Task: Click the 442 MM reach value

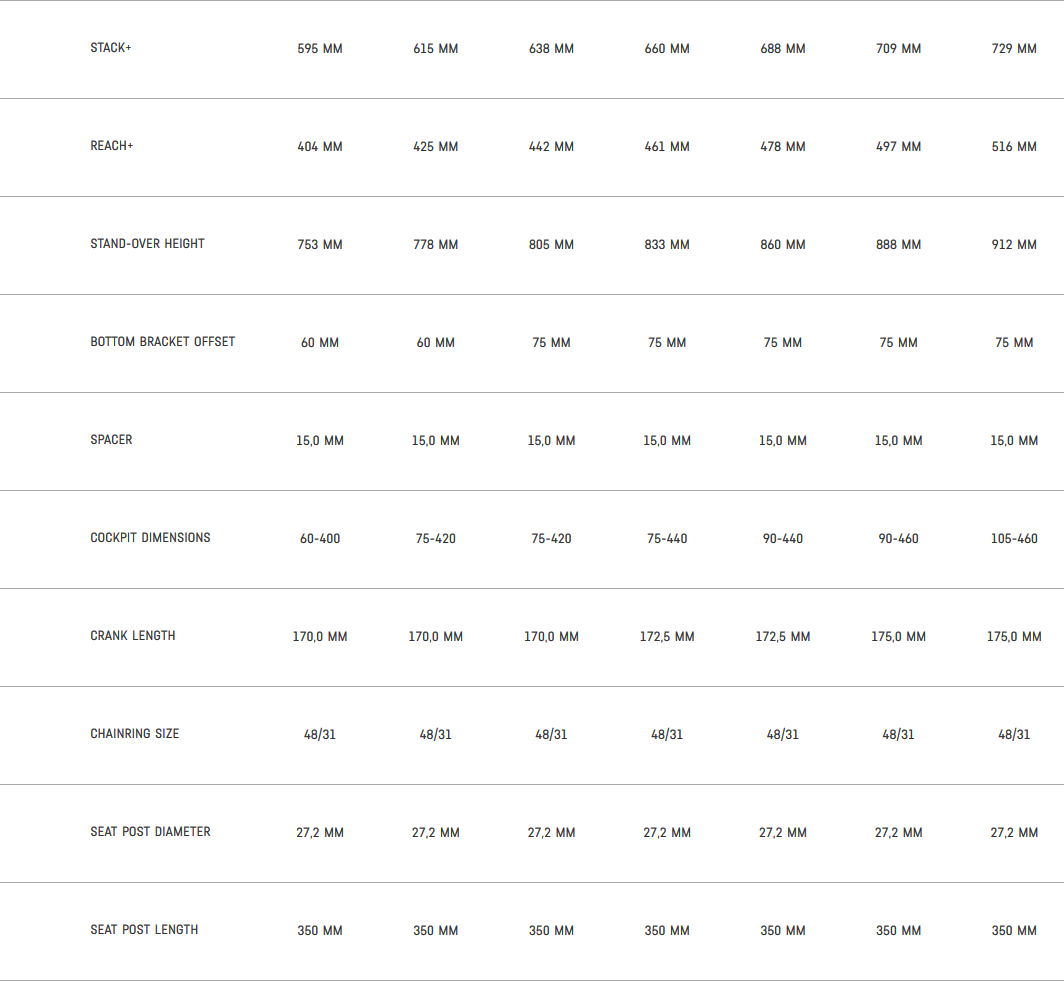Action: [x=551, y=147]
